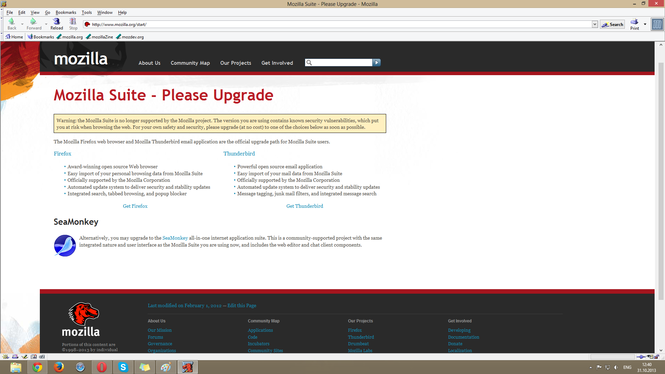
Task: Click the mozilla header logo
Action: pyautogui.click(x=81, y=59)
